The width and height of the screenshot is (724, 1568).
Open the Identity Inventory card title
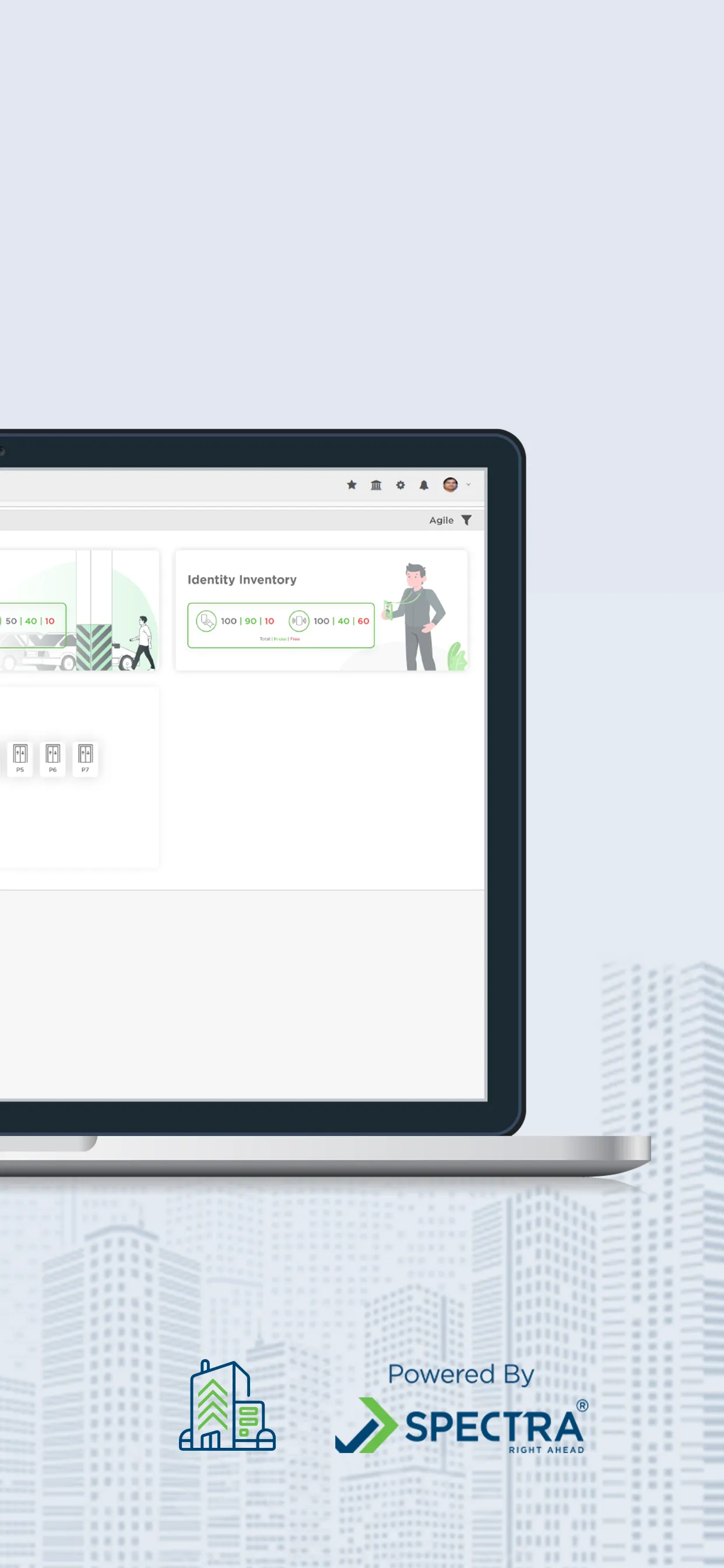coord(241,579)
